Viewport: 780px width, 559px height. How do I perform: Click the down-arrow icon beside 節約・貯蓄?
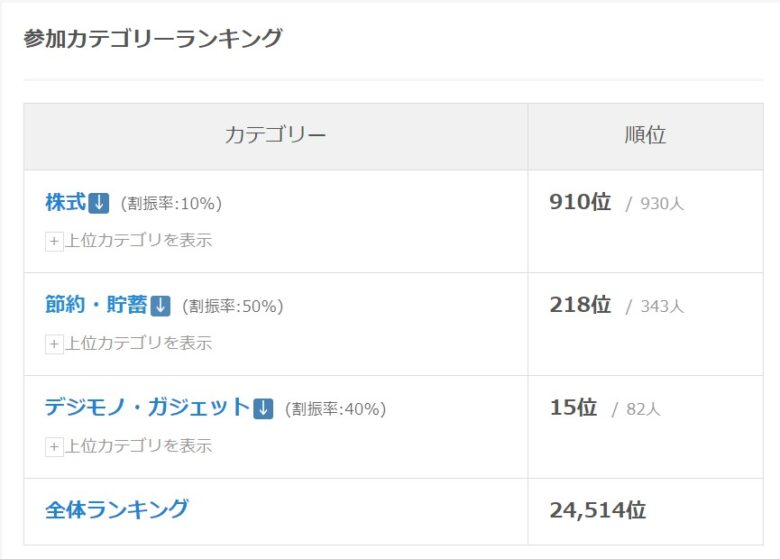pyautogui.click(x=160, y=305)
